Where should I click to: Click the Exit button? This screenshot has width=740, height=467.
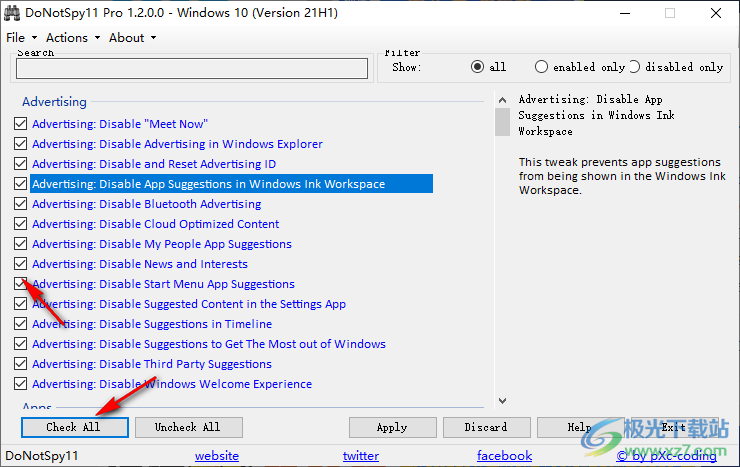coord(674,427)
